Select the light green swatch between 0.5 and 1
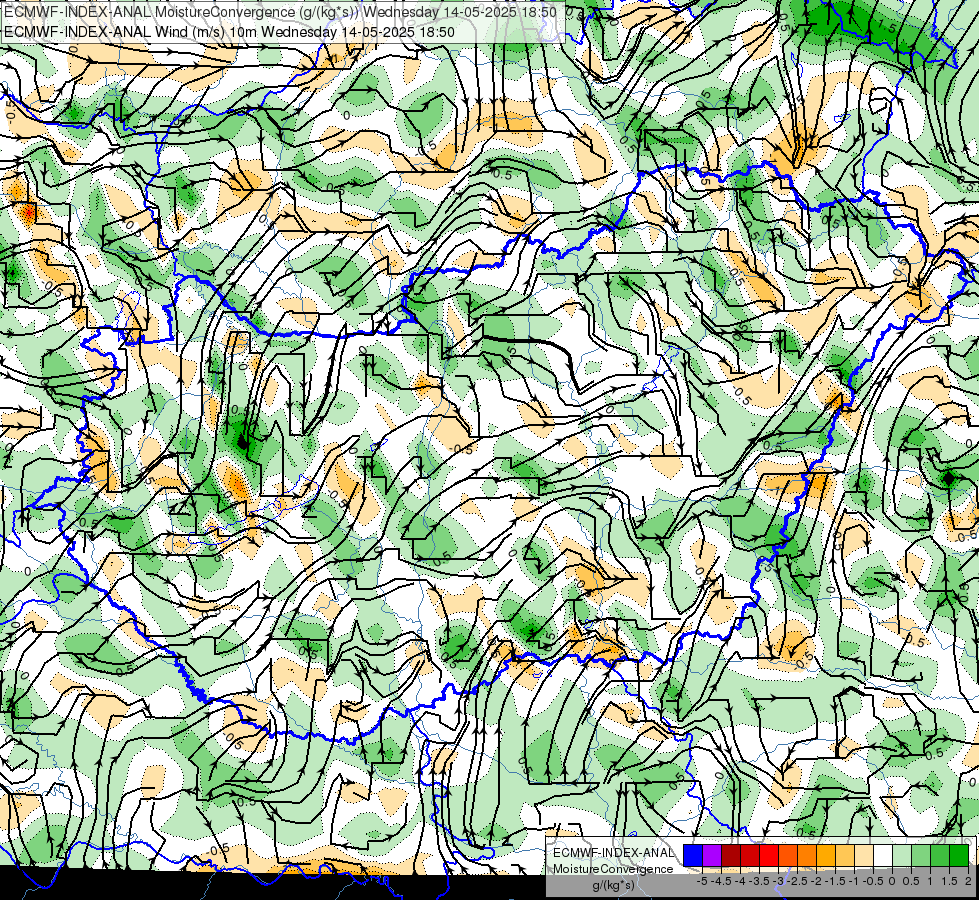This screenshot has width=979, height=900. point(921,855)
